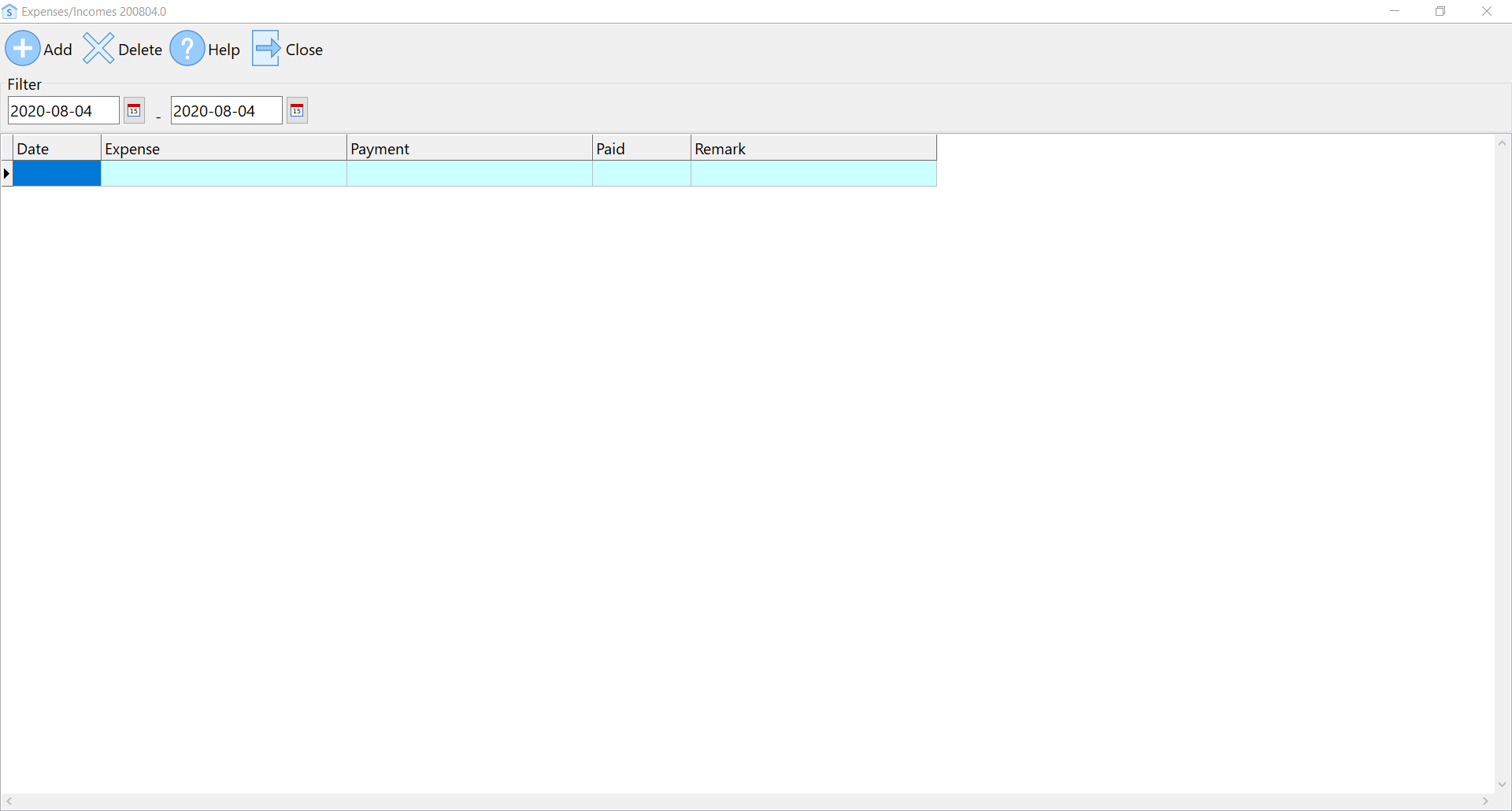1512x811 pixels.
Task: Minimize the Expenses/Incomes window
Action: (1395, 11)
